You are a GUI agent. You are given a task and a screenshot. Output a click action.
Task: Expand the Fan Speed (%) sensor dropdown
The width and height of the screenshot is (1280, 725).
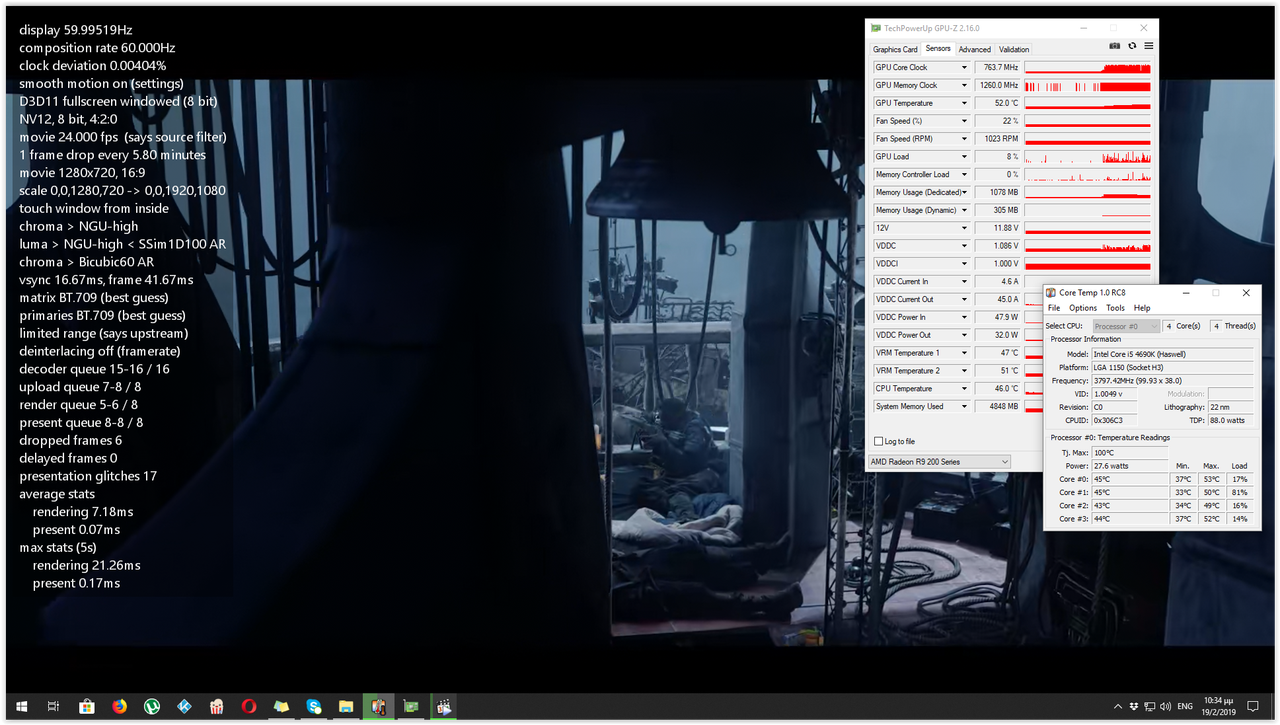[964, 121]
